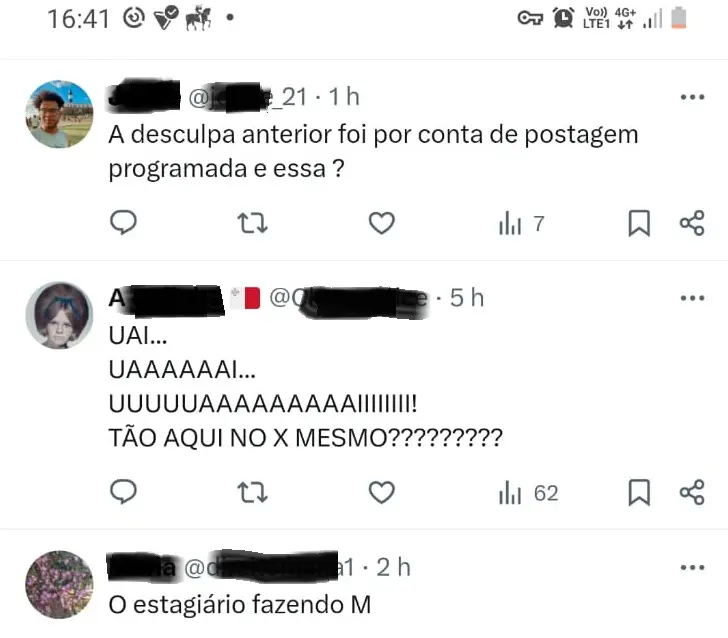This screenshot has height=638, width=728.
Task: Share the tweet posted 5 h ago
Action: pyautogui.click(x=692, y=493)
